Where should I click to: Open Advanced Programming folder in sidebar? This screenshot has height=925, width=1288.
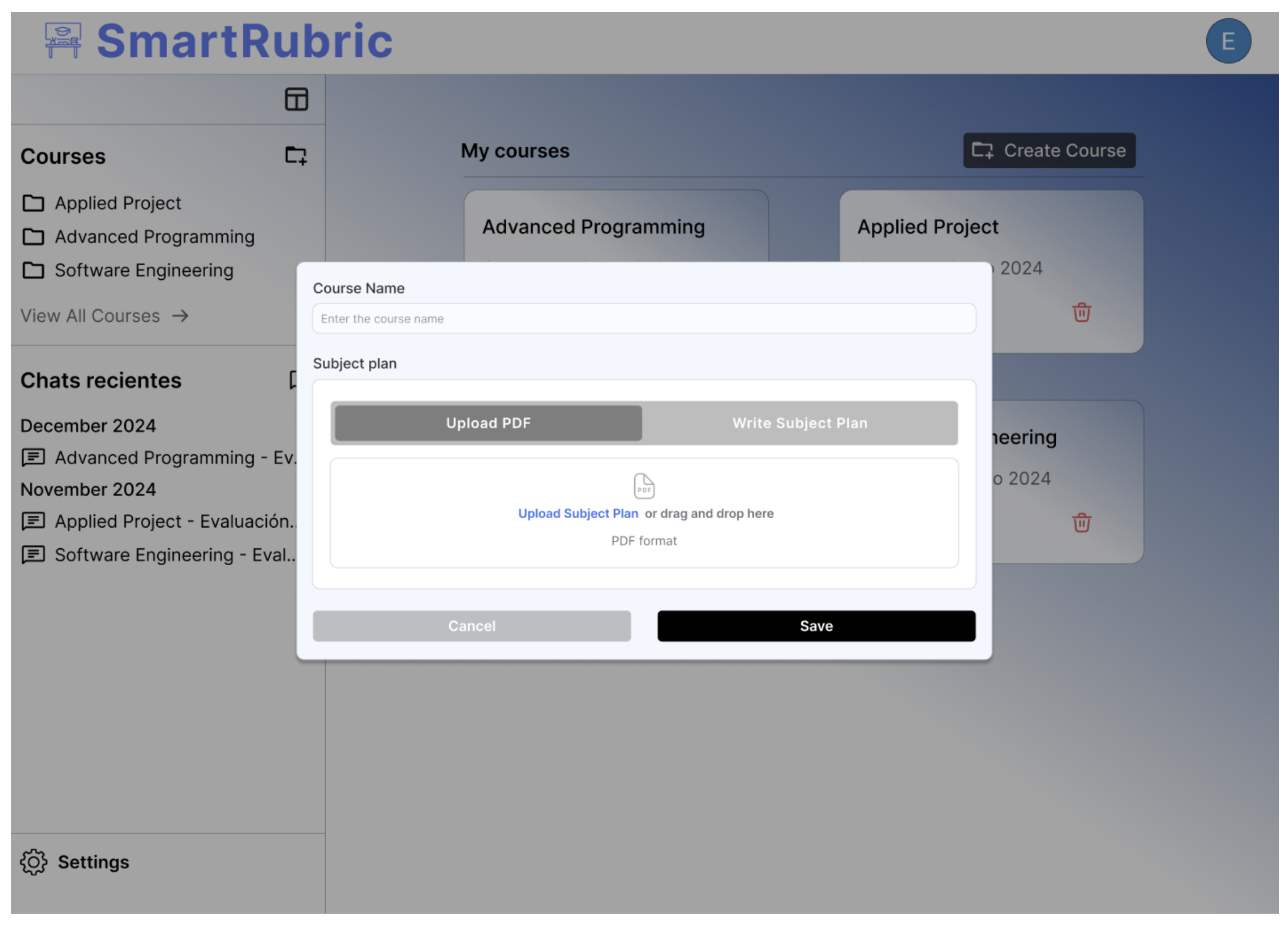click(x=154, y=237)
